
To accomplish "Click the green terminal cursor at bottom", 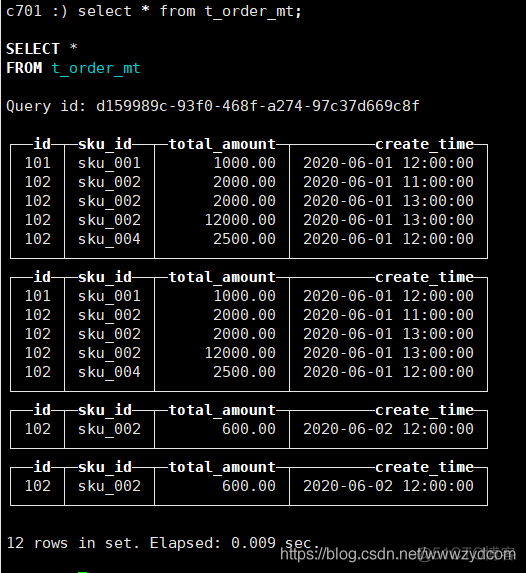I will [83, 572].
